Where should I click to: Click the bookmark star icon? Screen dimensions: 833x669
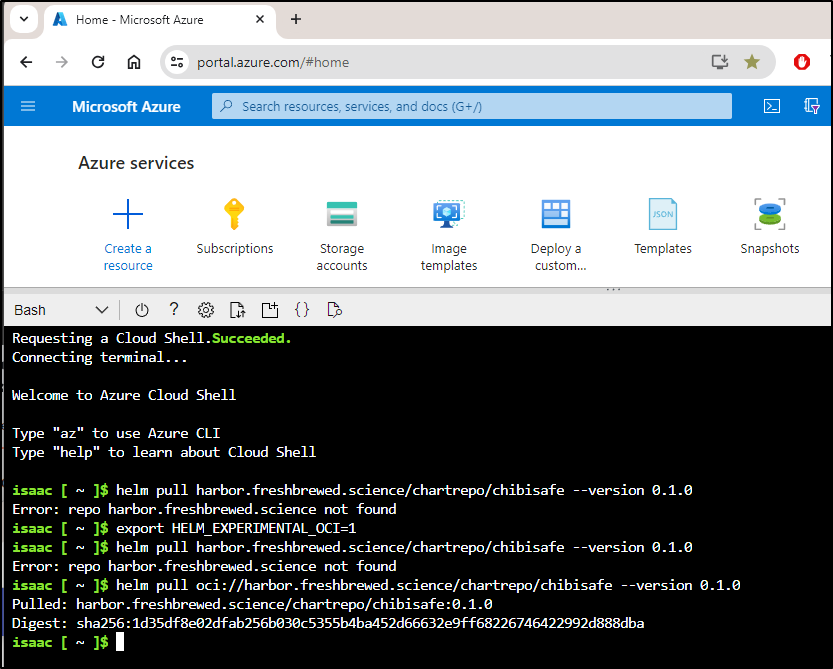coord(752,62)
